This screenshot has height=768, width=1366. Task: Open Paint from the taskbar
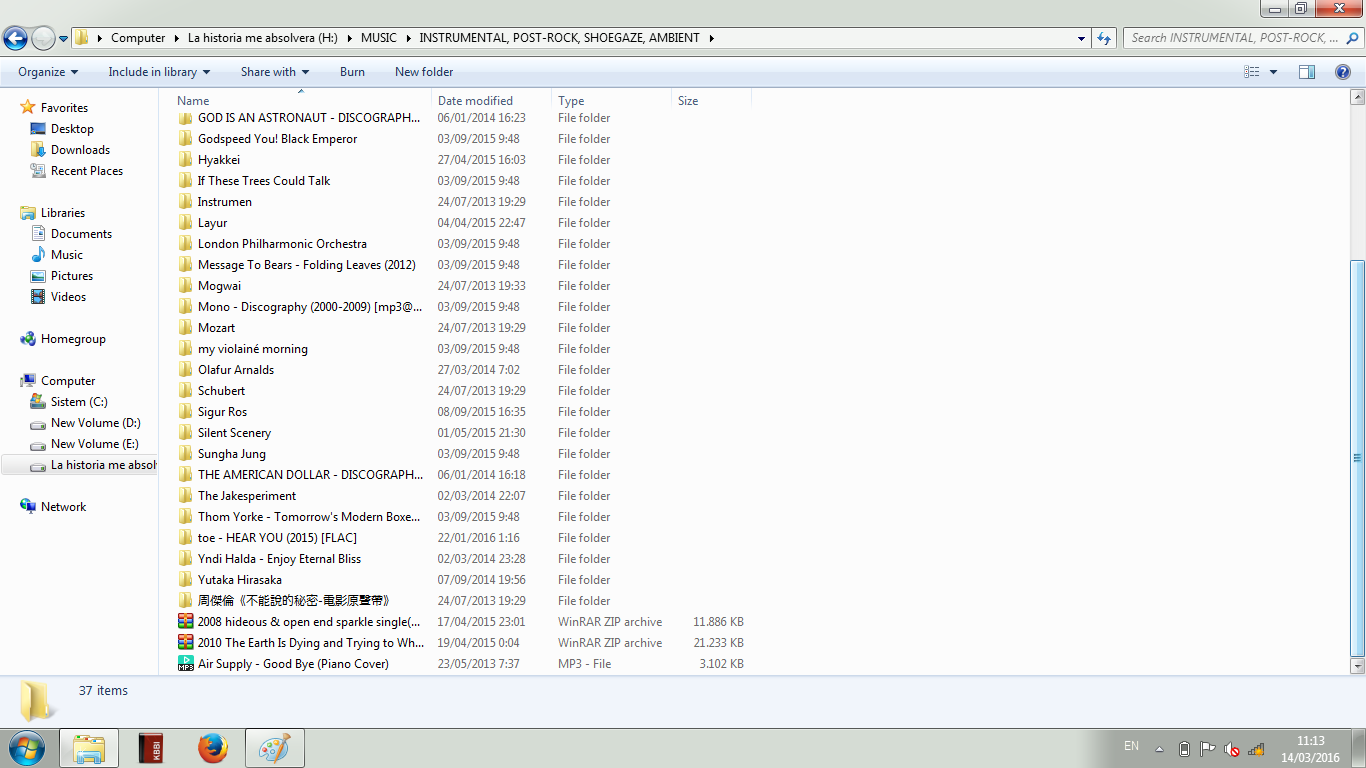pos(274,748)
